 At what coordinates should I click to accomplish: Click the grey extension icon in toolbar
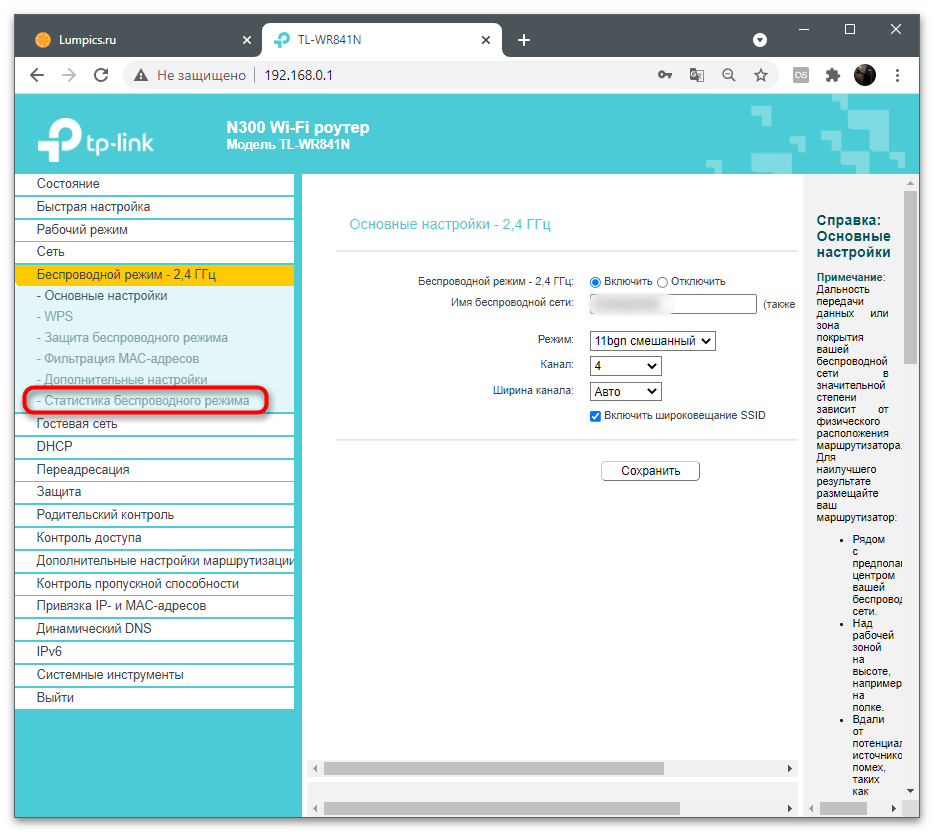[801, 75]
